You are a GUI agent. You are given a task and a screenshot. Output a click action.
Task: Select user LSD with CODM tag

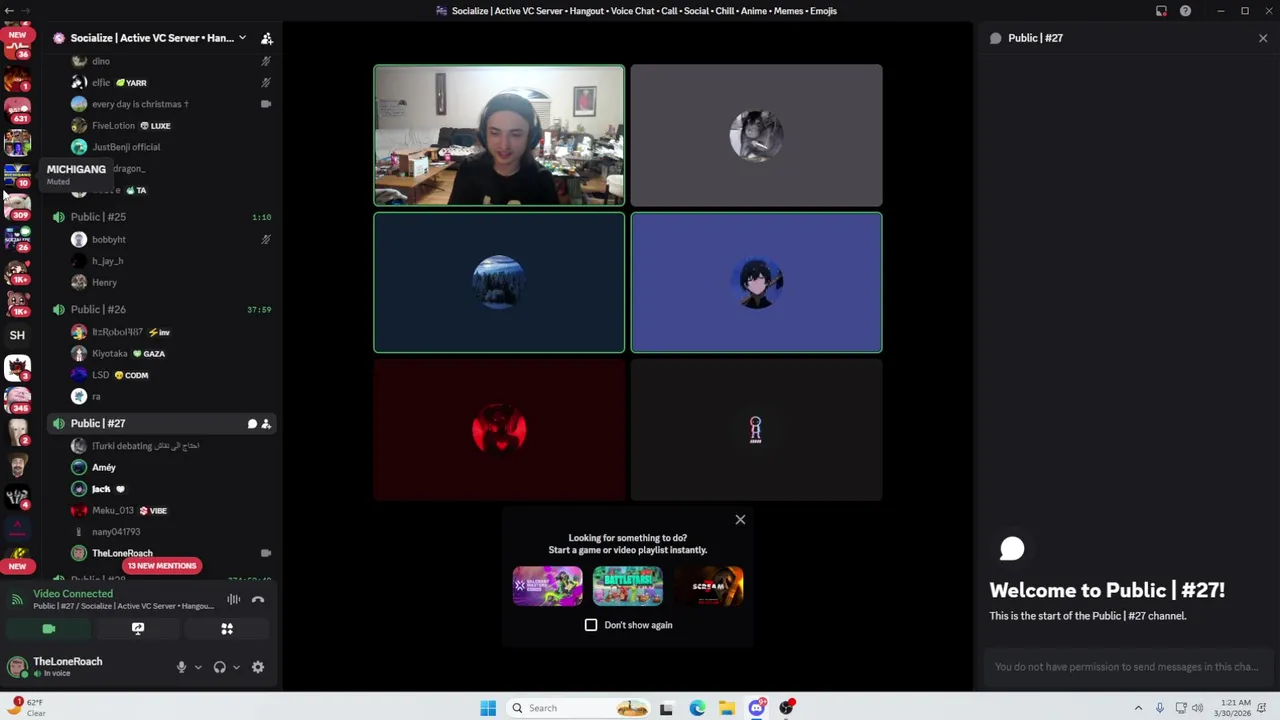click(x=162, y=375)
